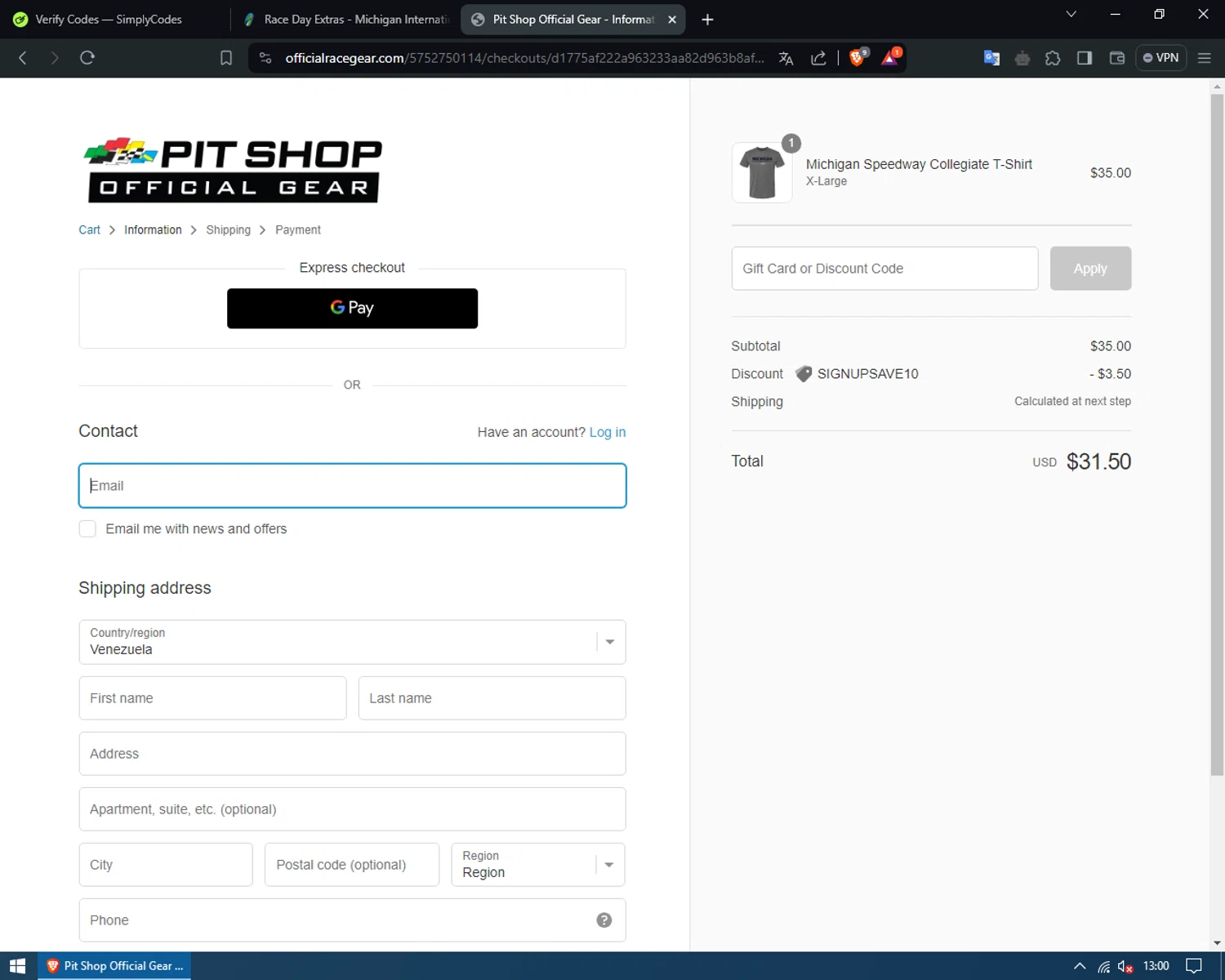This screenshot has width=1225, height=980.
Task: Close the Pit Shop Official Gear tab
Action: click(x=672, y=20)
